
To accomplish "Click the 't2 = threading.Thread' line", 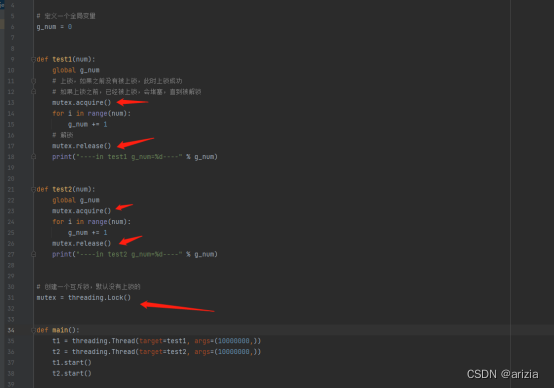I will pos(157,352).
